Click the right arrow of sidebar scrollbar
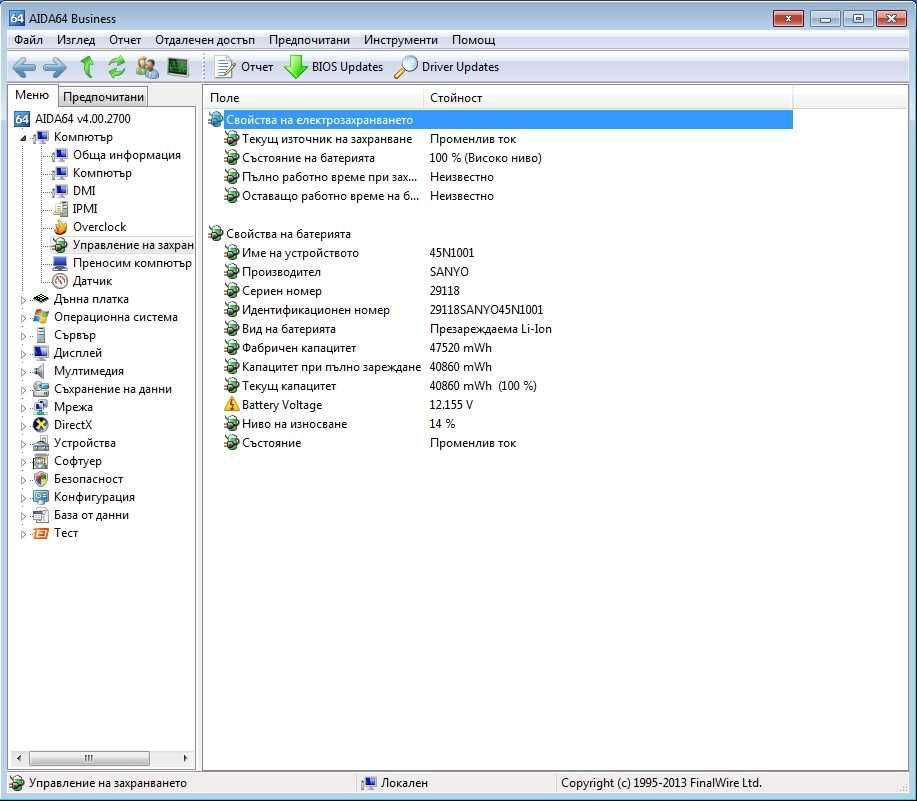917x801 pixels. point(185,758)
